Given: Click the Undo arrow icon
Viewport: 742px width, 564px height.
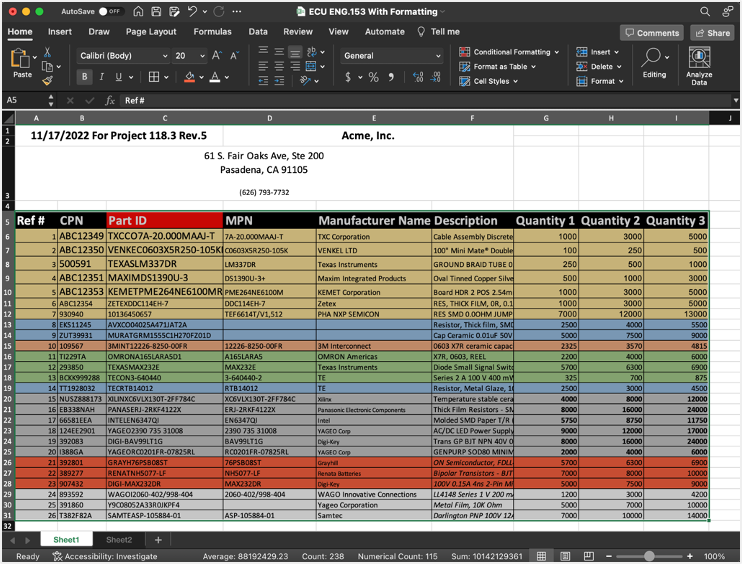Looking at the screenshot, I should tap(192, 11).
